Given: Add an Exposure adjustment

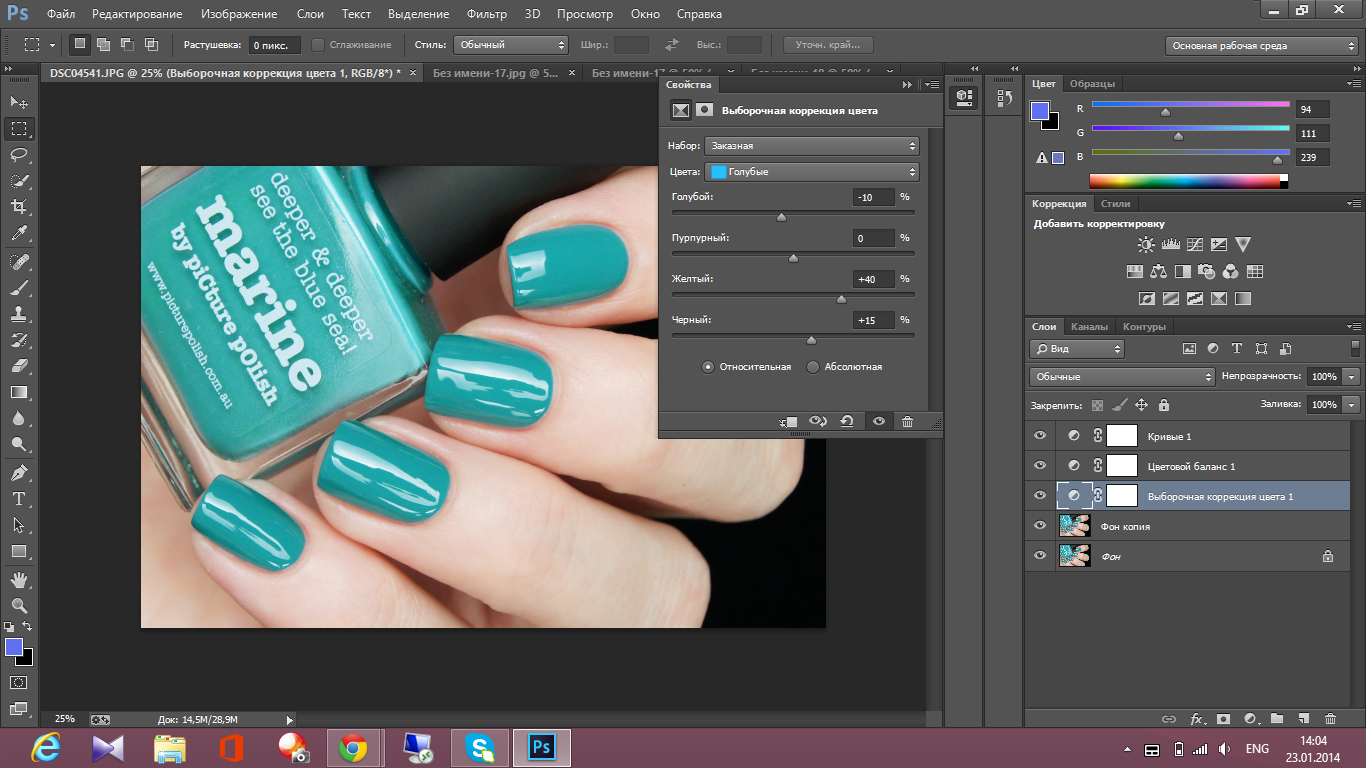Looking at the screenshot, I should [1218, 244].
